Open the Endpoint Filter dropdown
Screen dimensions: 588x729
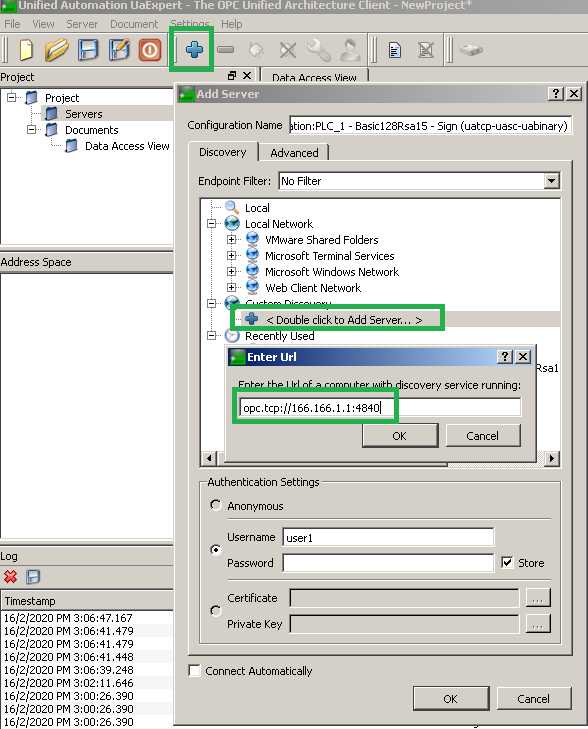[x=551, y=180]
